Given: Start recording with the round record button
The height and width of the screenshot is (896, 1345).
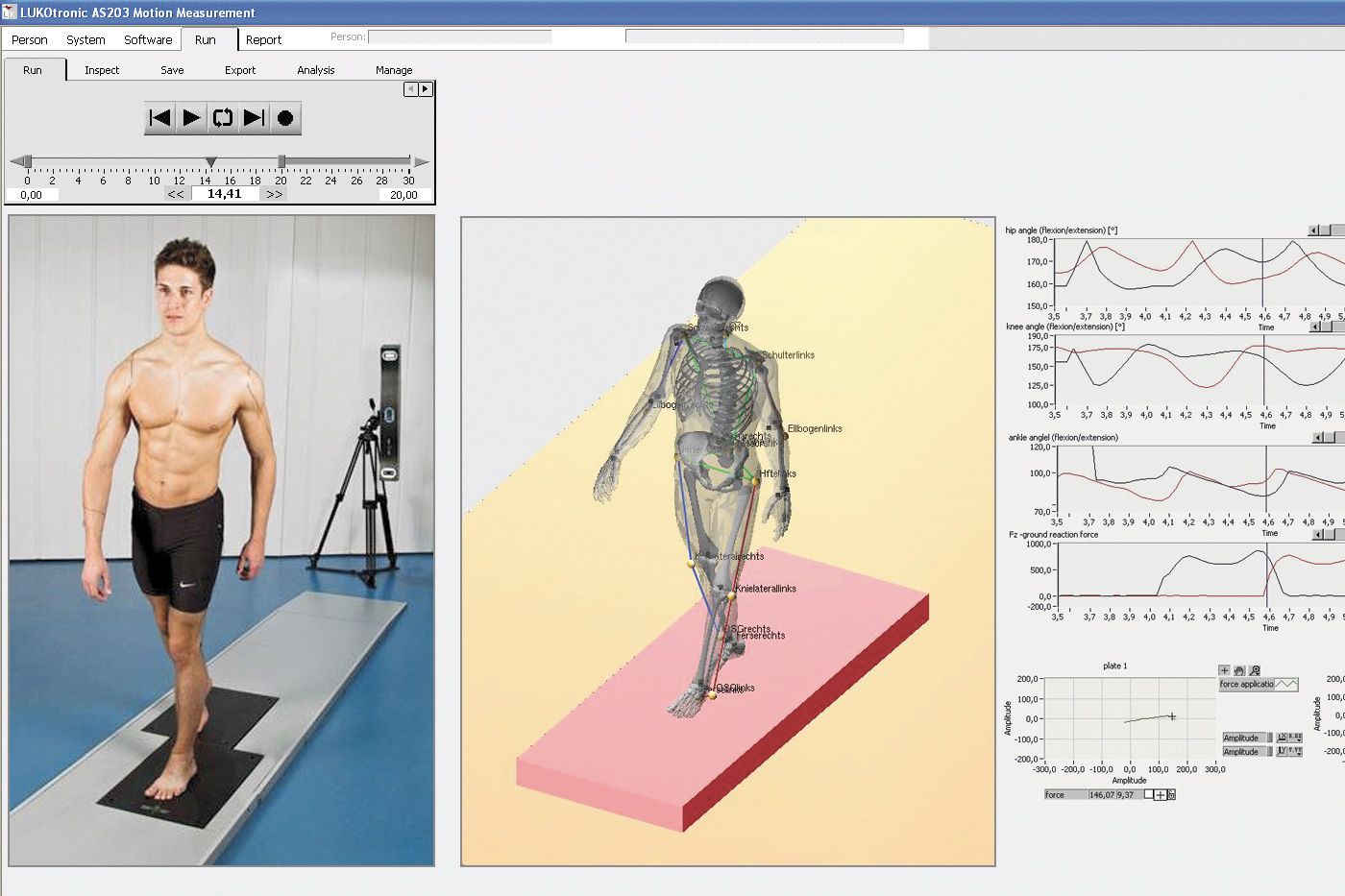Looking at the screenshot, I should [x=285, y=118].
